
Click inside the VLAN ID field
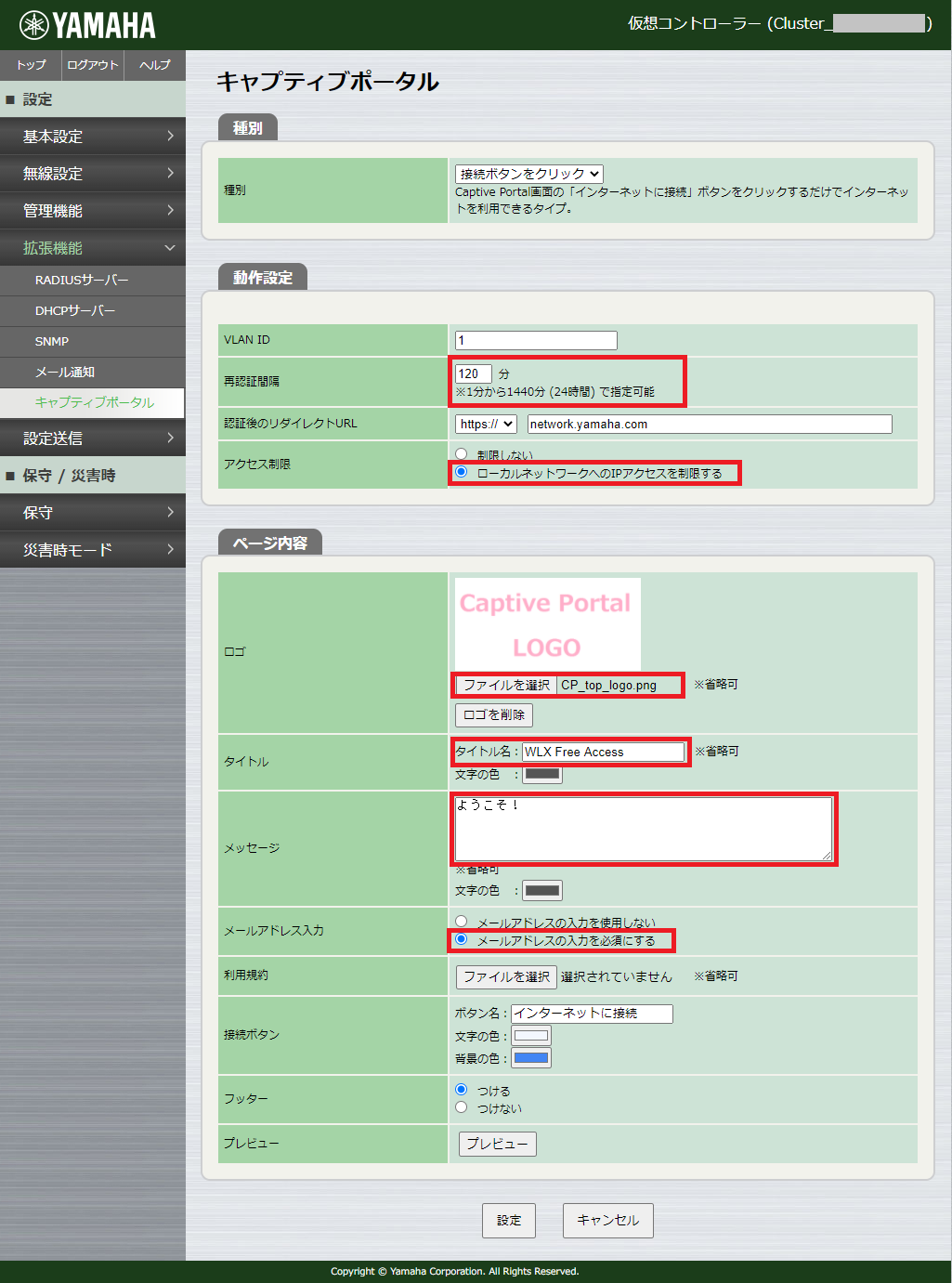point(535,339)
